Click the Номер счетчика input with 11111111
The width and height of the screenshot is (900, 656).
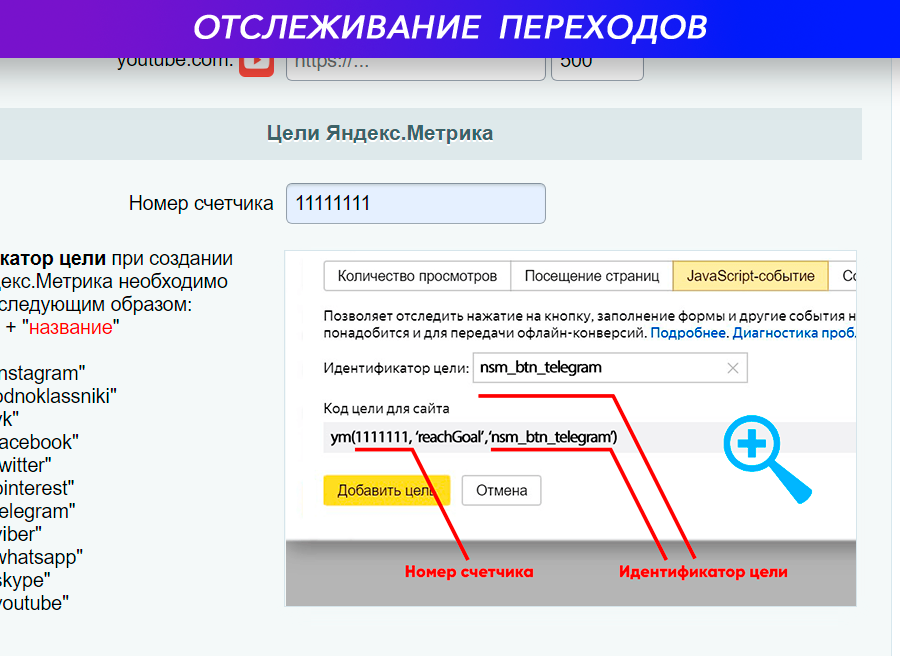point(415,204)
